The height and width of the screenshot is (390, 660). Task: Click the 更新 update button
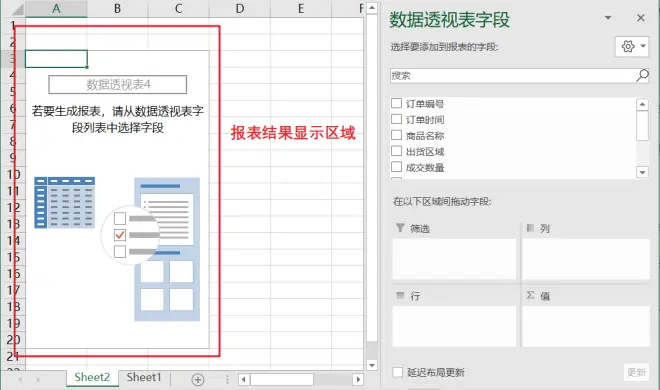(636, 372)
